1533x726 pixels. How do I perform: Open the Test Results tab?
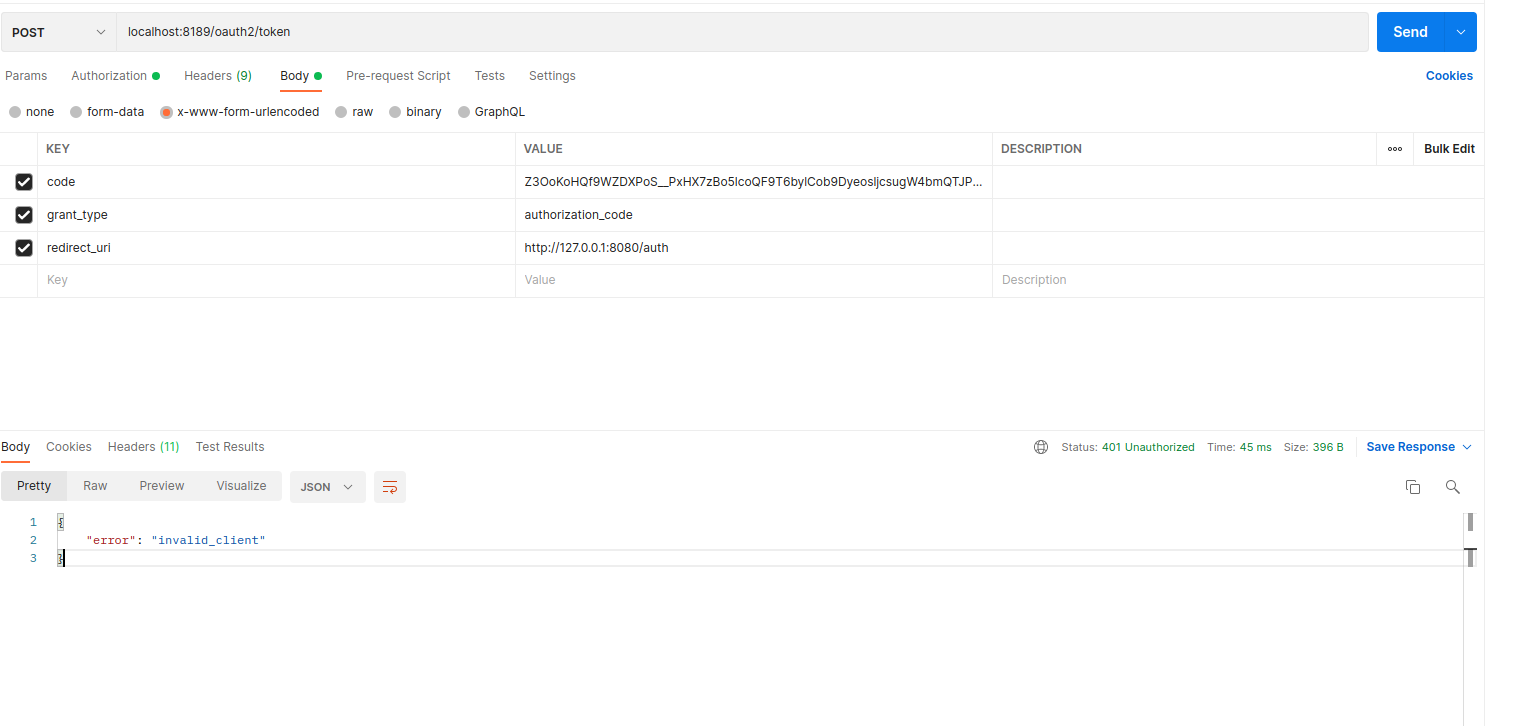229,446
